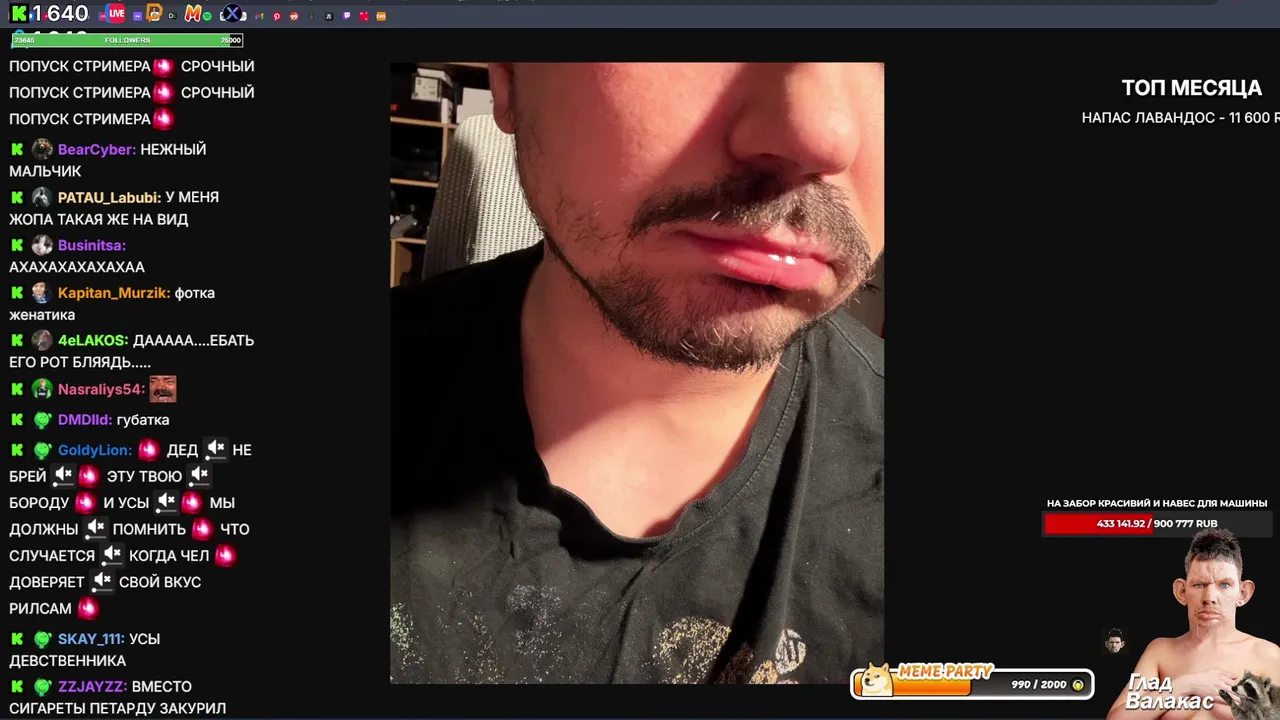The width and height of the screenshot is (1280, 720).
Task: Click the large photo in the center
Action: tap(636, 373)
